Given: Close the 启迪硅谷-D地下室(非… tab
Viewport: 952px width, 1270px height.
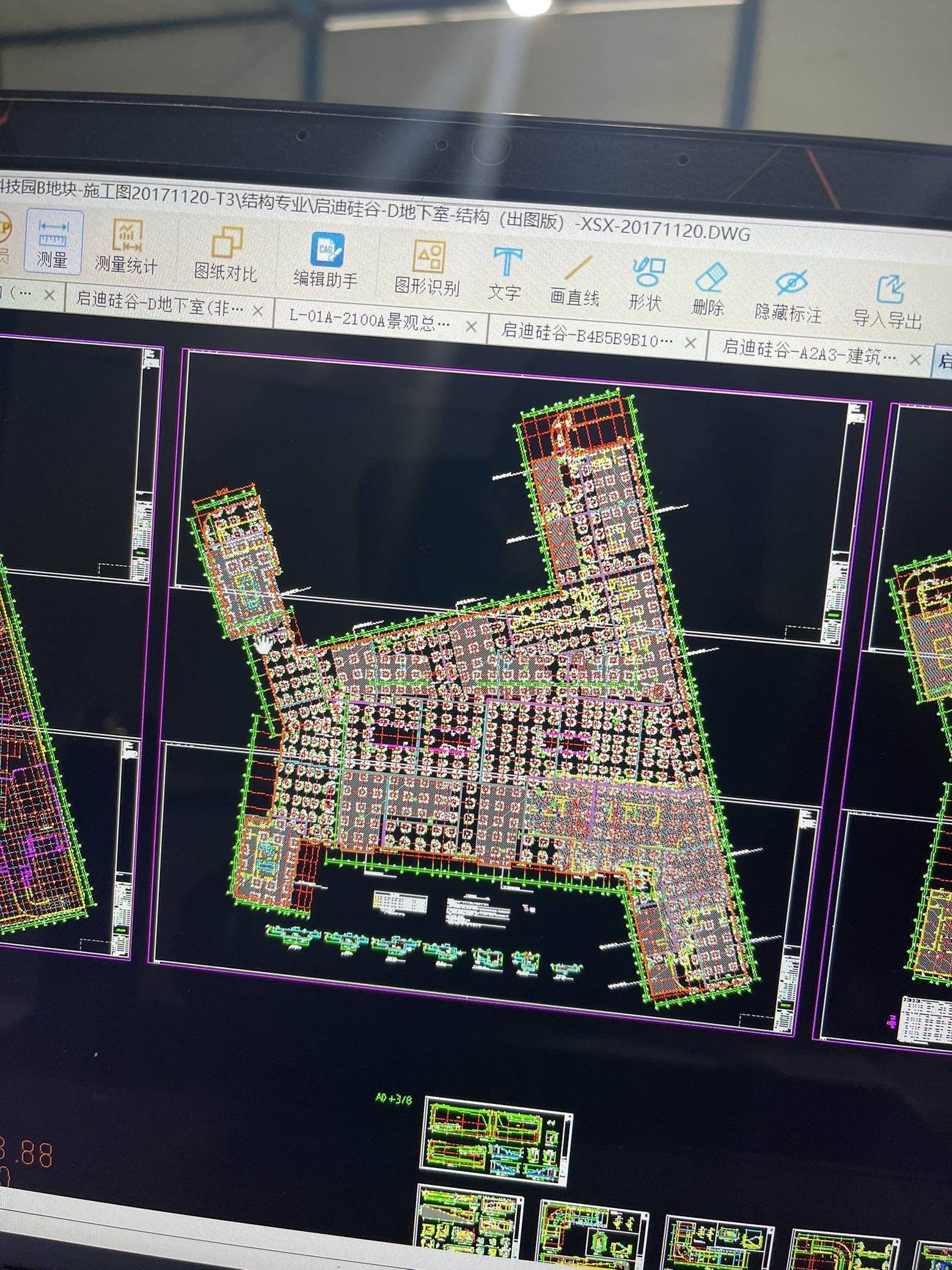Looking at the screenshot, I should point(258,310).
